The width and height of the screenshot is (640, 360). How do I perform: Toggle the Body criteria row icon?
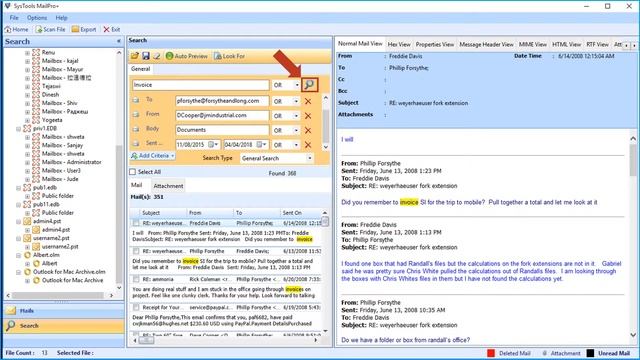point(136,129)
